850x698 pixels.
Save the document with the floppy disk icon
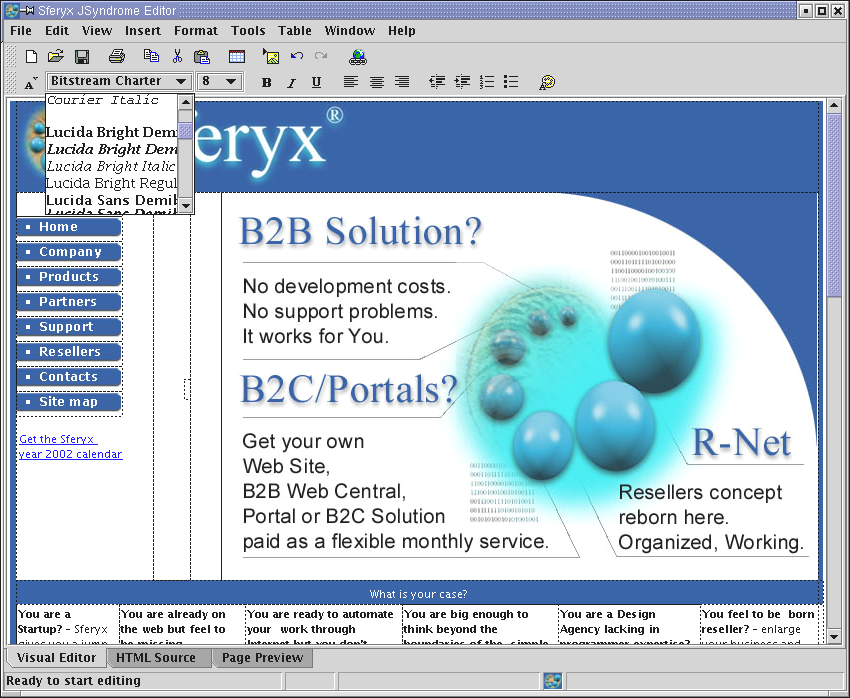click(82, 57)
